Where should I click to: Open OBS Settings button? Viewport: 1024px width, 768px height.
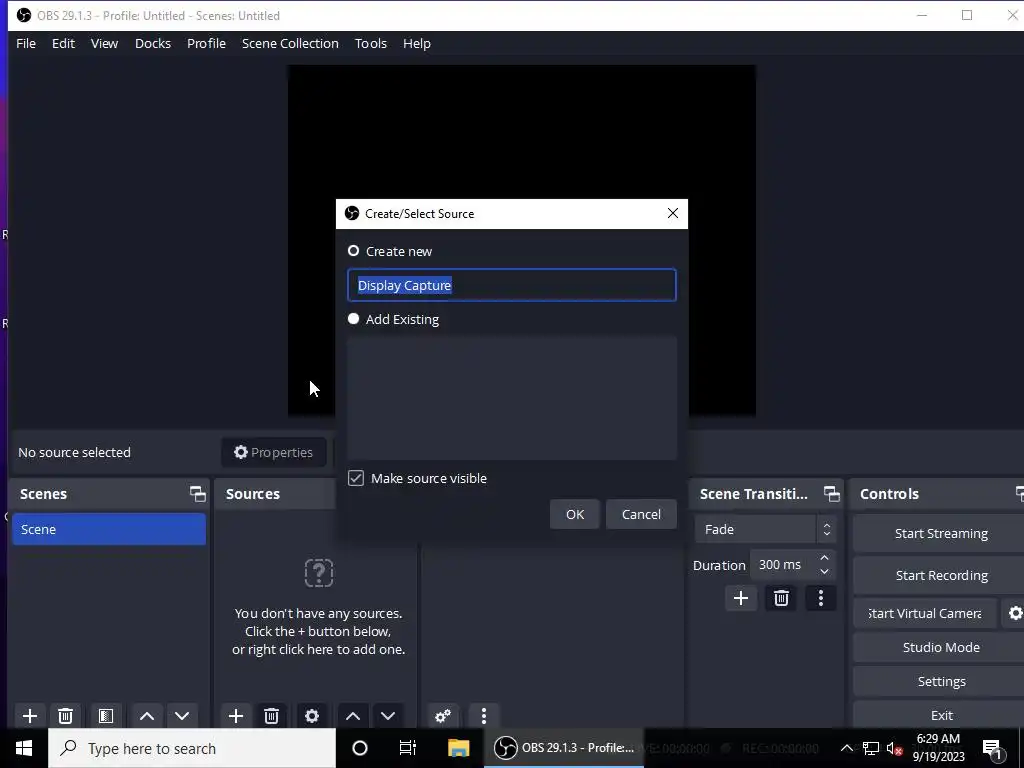pyautogui.click(x=940, y=681)
